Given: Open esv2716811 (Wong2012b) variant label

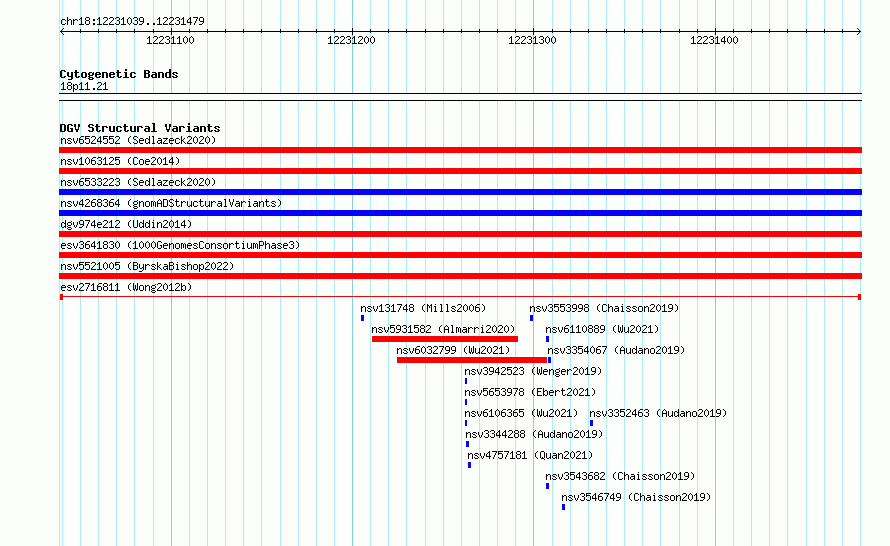Looking at the screenshot, I should pyautogui.click(x=126, y=287).
